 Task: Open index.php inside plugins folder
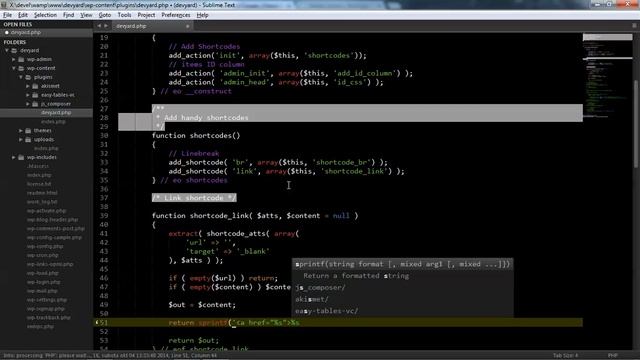click(x=53, y=122)
